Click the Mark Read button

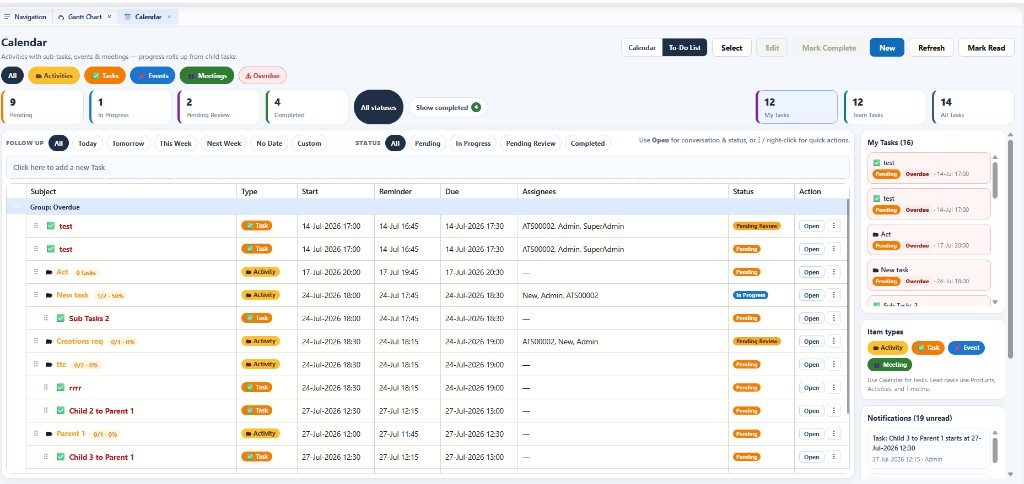coord(986,48)
